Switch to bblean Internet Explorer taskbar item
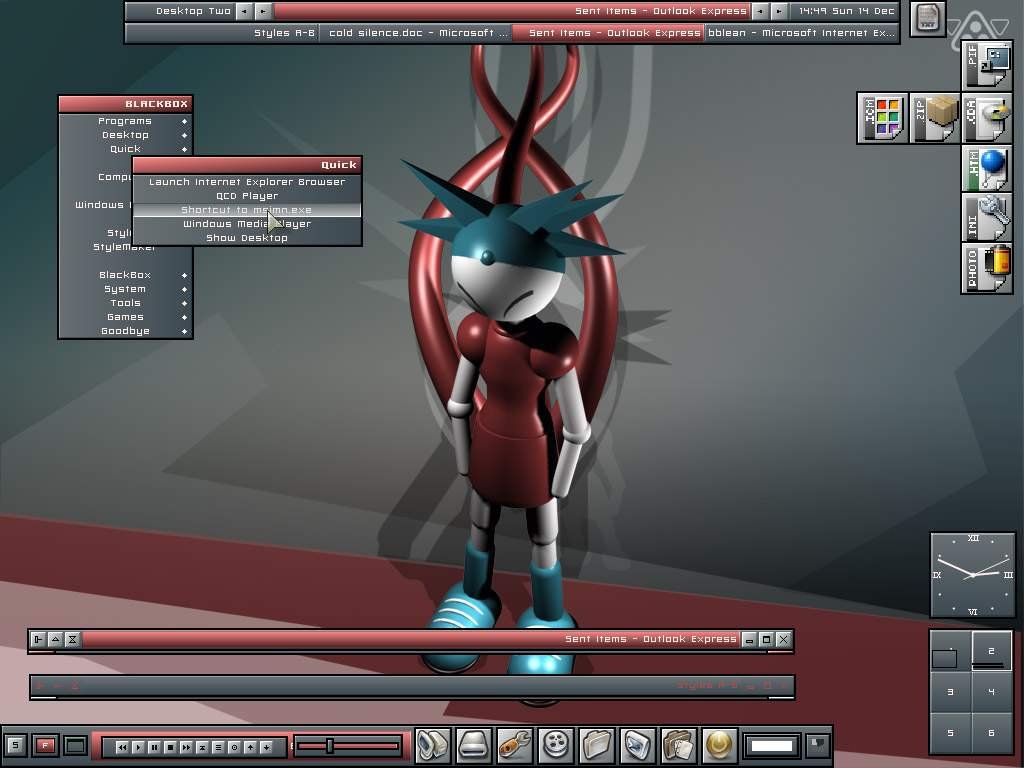 click(x=802, y=33)
